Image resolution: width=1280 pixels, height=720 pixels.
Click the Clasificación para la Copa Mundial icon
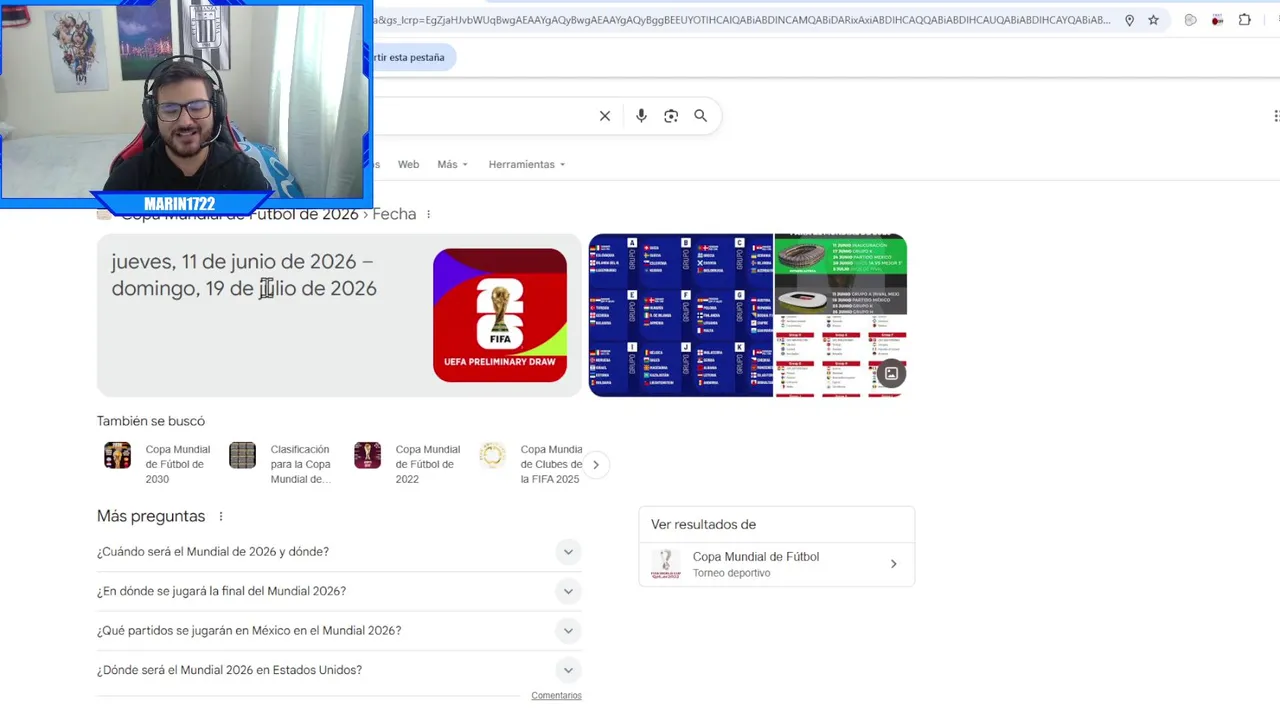click(242, 456)
